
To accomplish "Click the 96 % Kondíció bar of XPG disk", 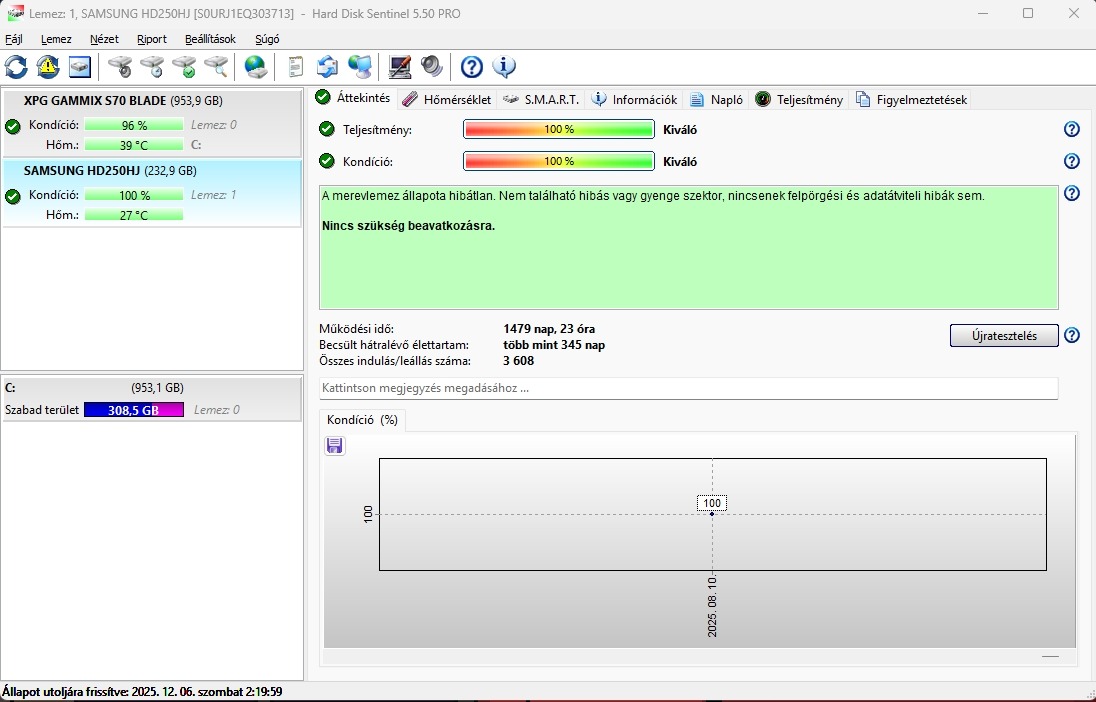I will pyautogui.click(x=134, y=125).
